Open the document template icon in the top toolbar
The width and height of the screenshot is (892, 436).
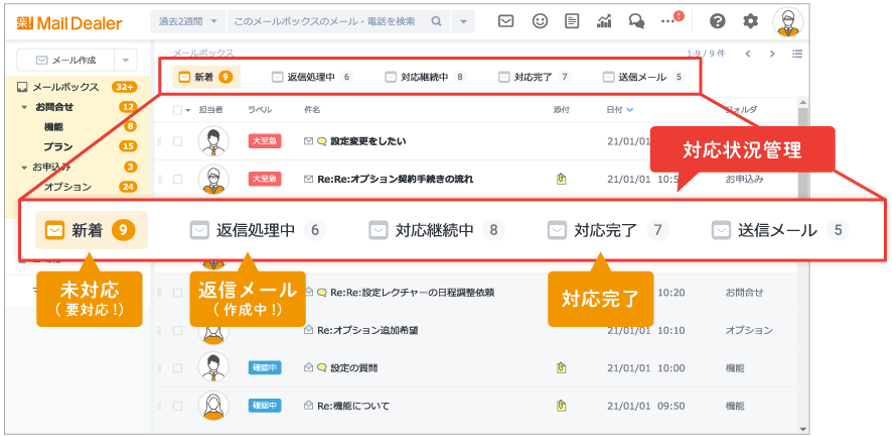click(572, 21)
